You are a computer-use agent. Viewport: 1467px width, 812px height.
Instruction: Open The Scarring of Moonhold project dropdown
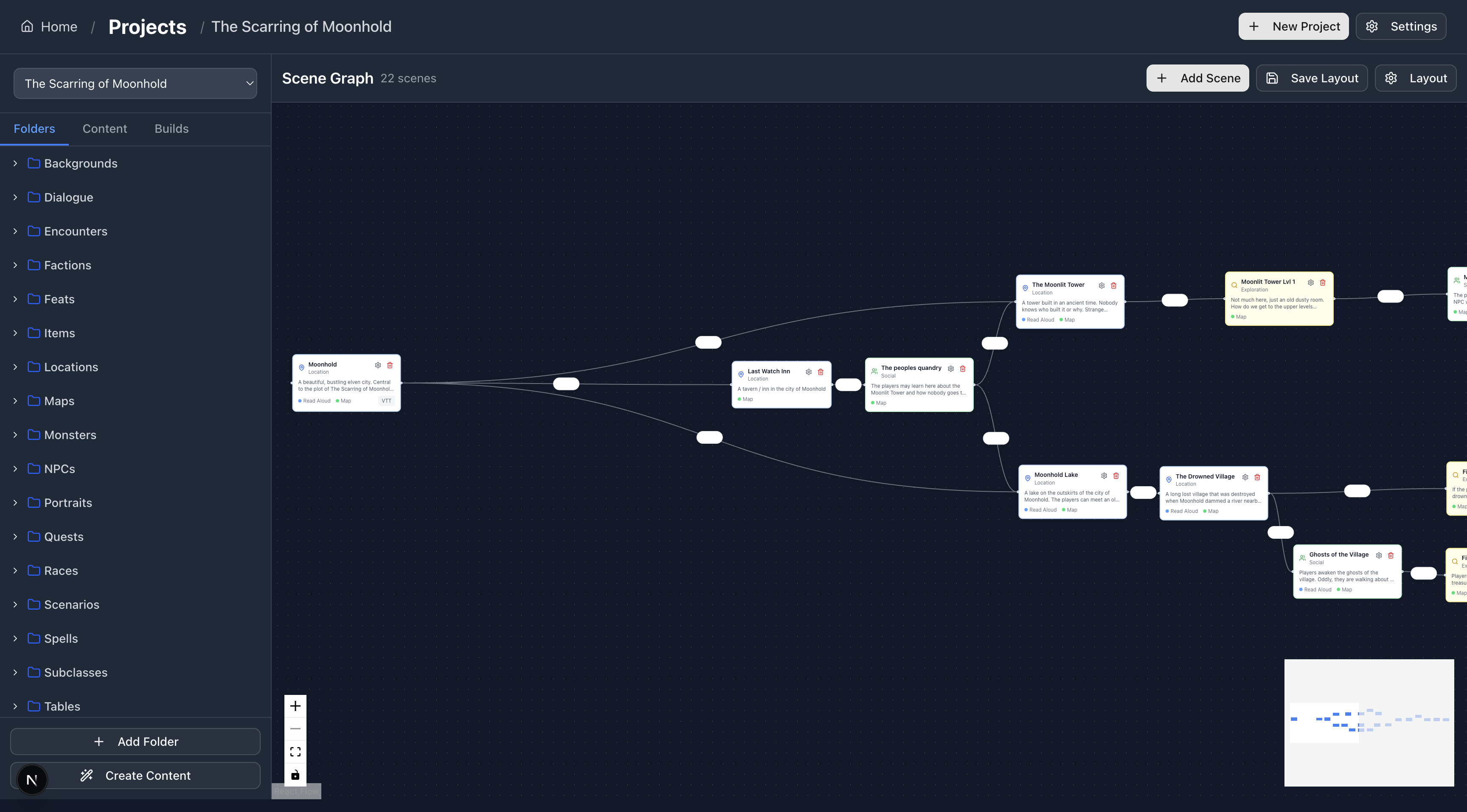point(135,84)
